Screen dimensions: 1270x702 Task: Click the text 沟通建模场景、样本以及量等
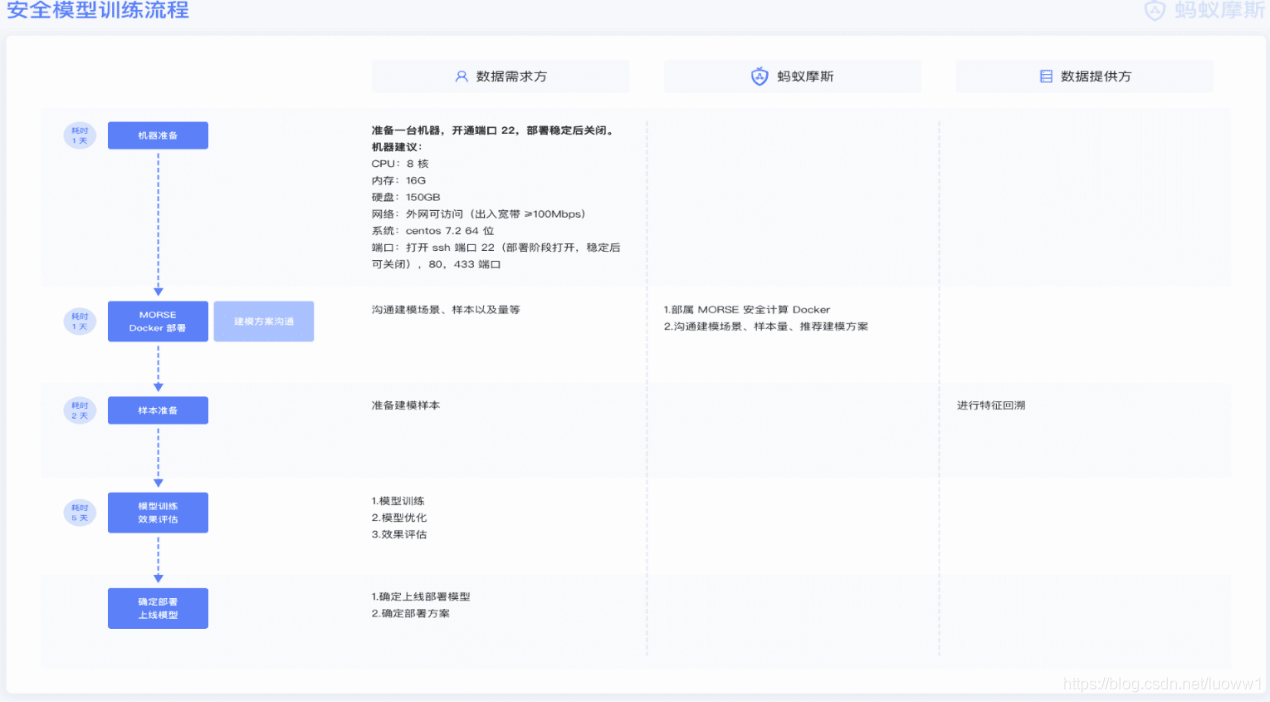click(446, 310)
